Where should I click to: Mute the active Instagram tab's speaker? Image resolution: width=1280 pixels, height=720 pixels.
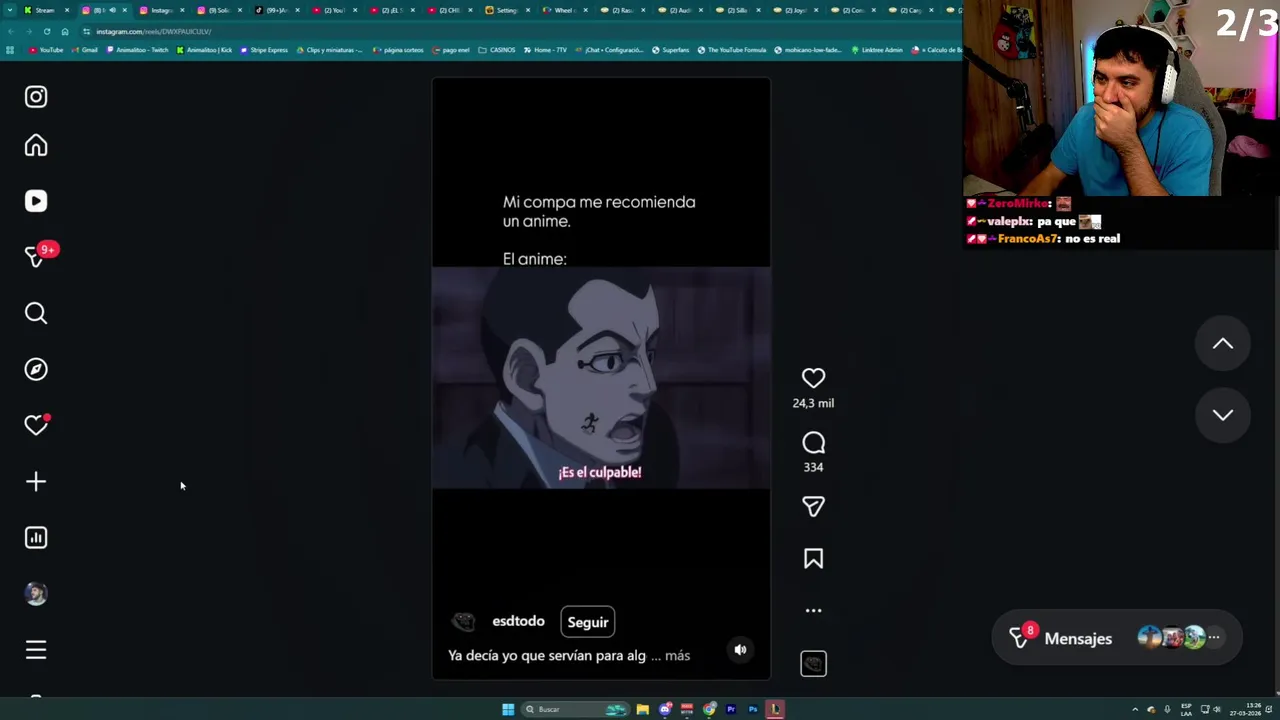click(x=112, y=10)
